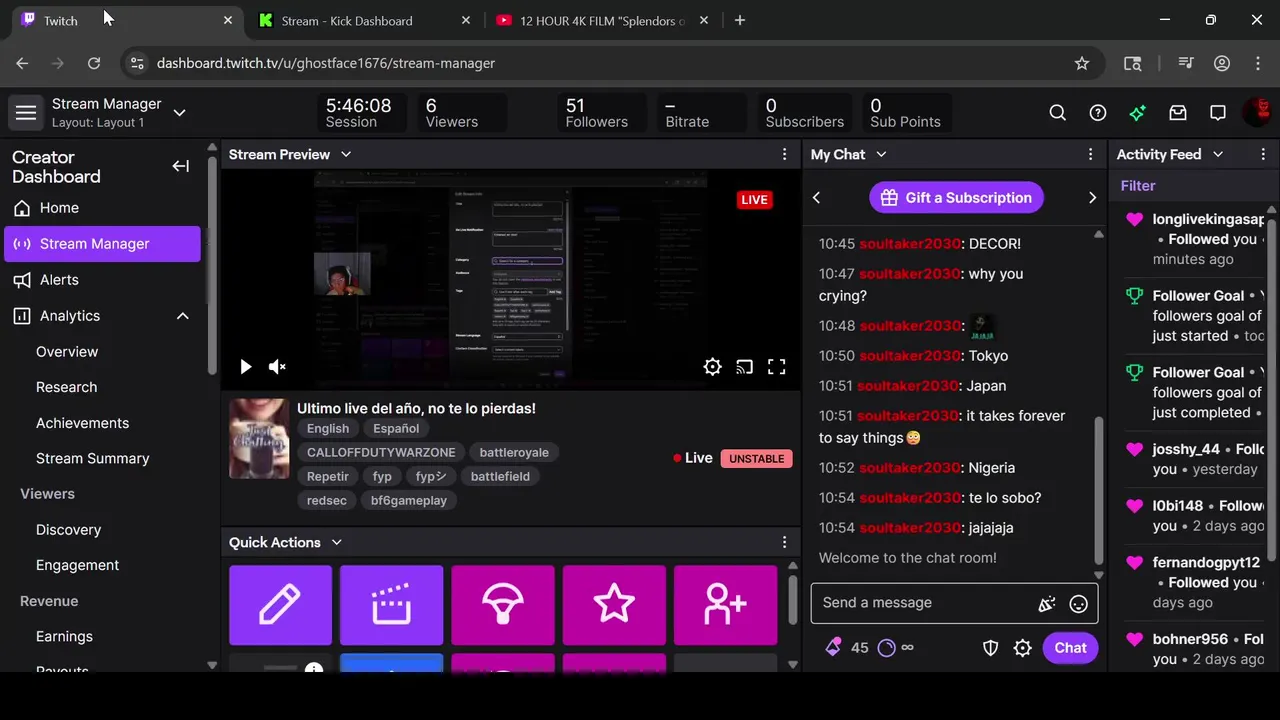The image size is (1280, 720).
Task: Open Quick Actions panel options menu
Action: click(x=785, y=542)
